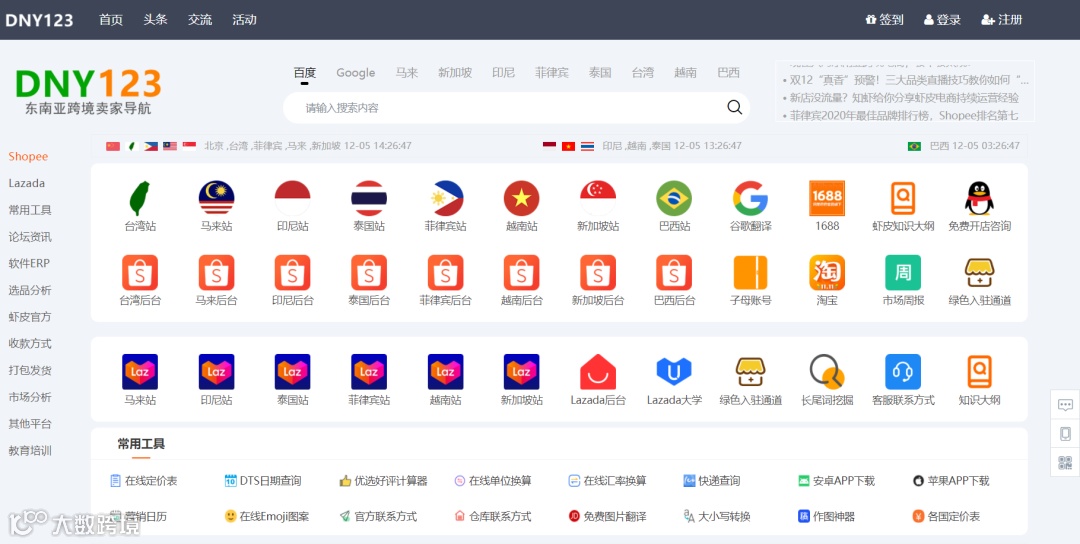This screenshot has height=544, width=1080.
Task: Open the 淘宝 icon
Action: click(827, 273)
